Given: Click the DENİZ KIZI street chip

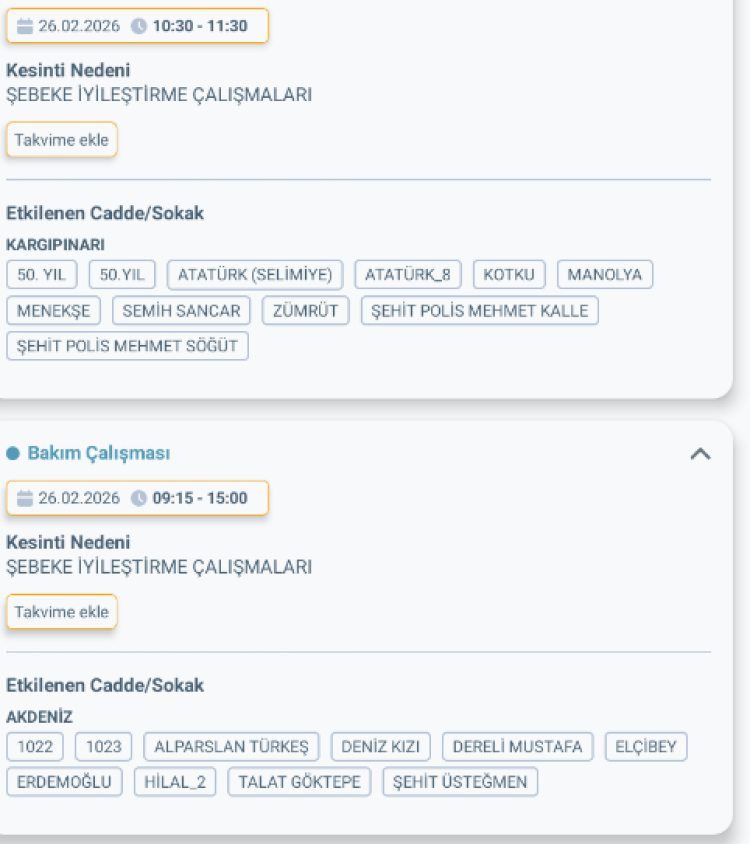Looking at the screenshot, I should click(x=380, y=746).
